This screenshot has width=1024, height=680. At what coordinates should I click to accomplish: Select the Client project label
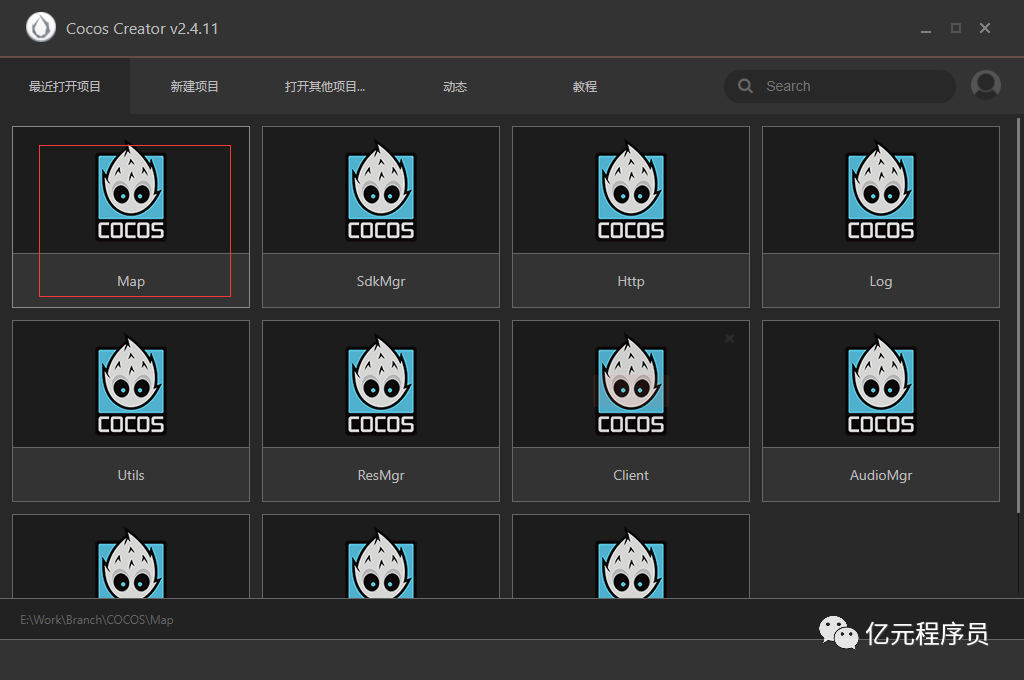tap(631, 476)
